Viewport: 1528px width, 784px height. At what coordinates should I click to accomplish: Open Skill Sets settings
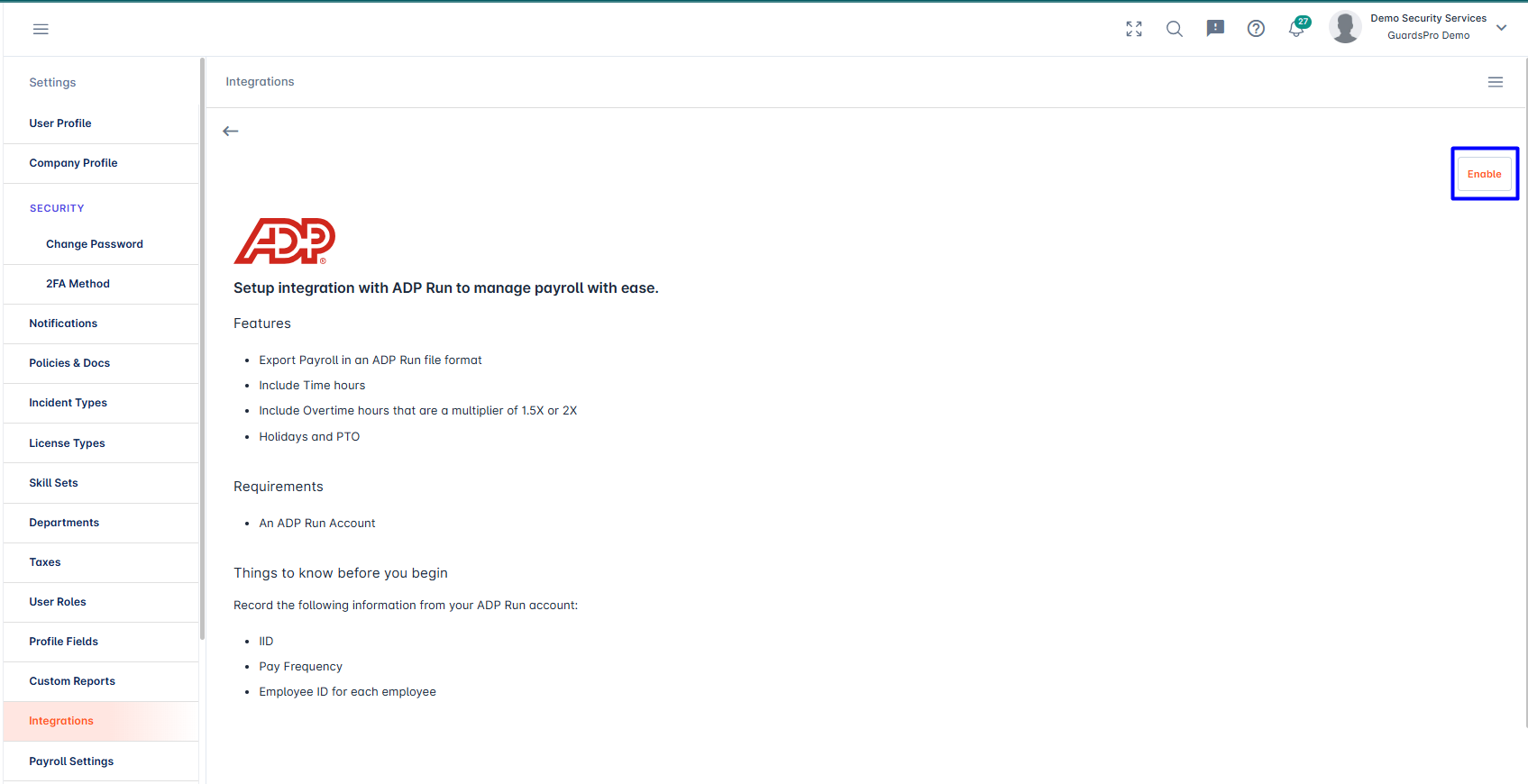click(101, 483)
